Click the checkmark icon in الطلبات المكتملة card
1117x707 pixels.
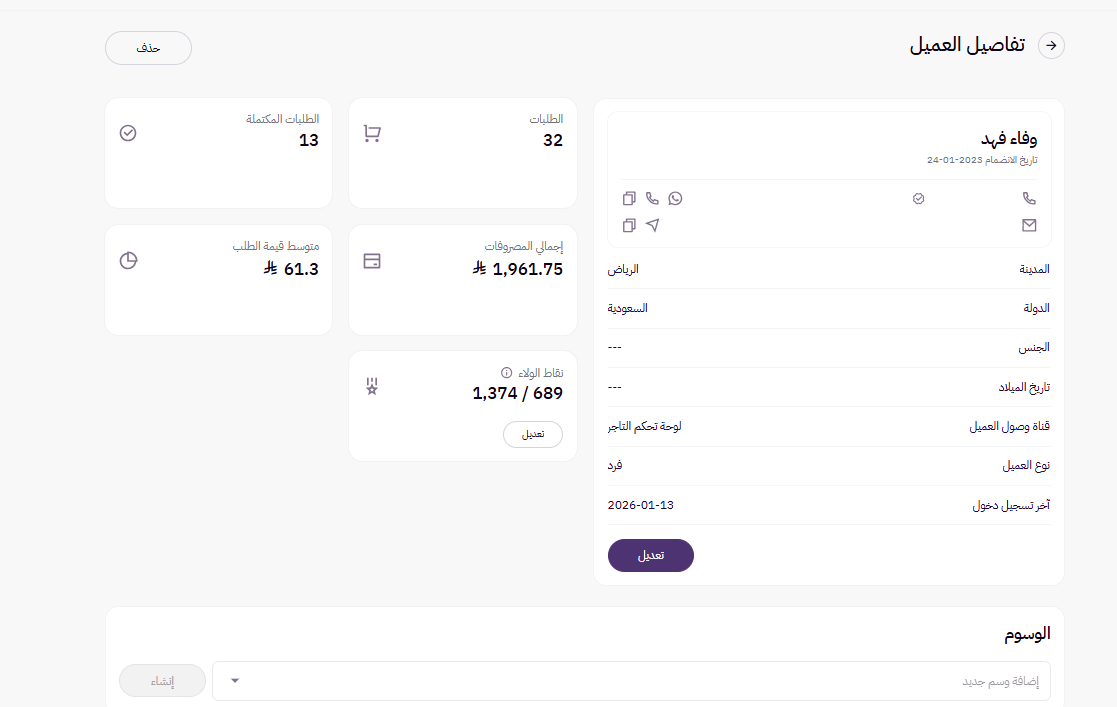pyautogui.click(x=128, y=133)
